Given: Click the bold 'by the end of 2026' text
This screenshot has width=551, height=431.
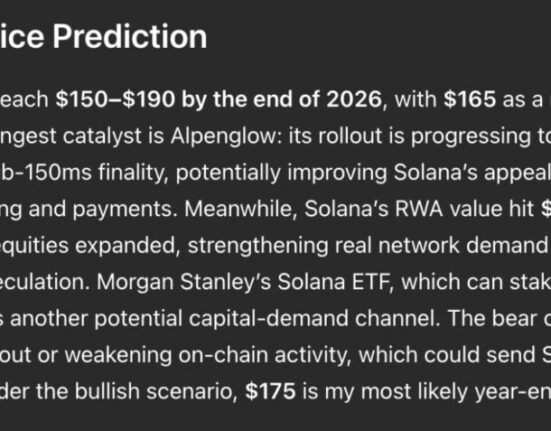Looking at the screenshot, I should 281,99.
